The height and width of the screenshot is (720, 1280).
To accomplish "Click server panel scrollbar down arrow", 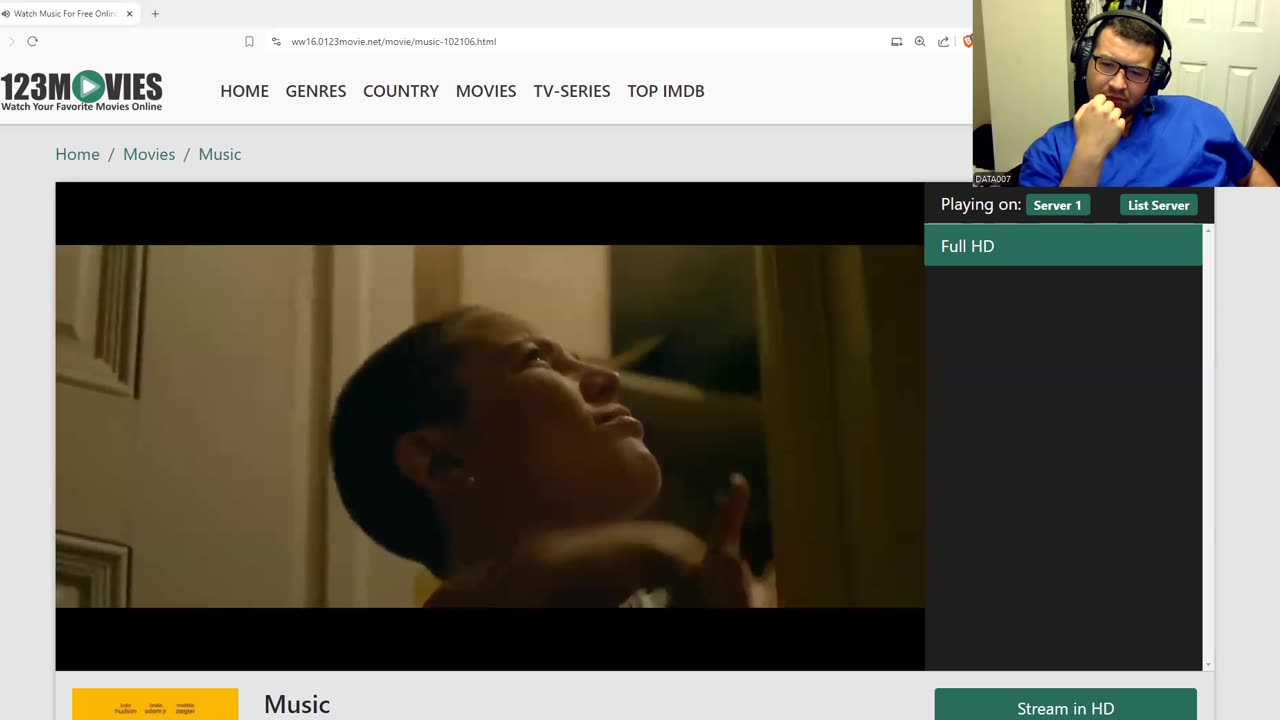I will 1208,664.
